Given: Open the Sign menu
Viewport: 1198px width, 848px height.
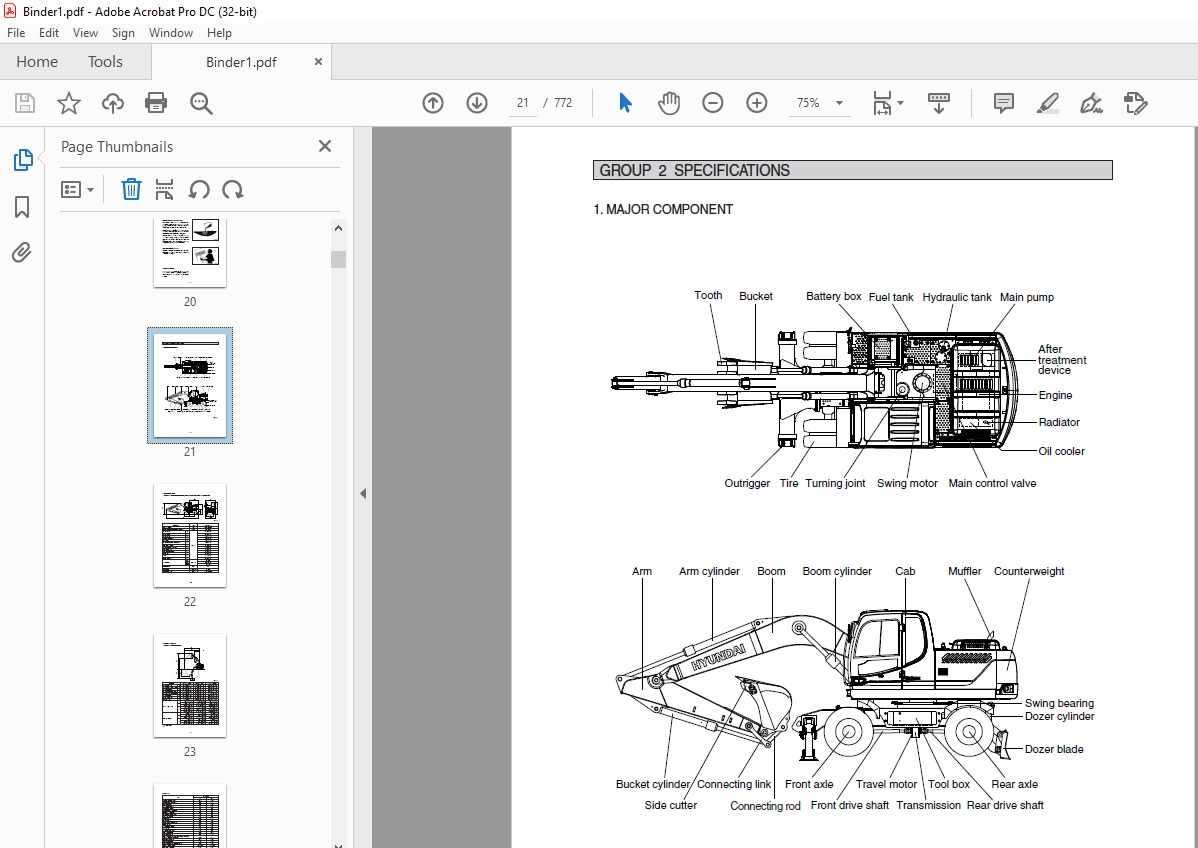Looking at the screenshot, I should coord(123,33).
